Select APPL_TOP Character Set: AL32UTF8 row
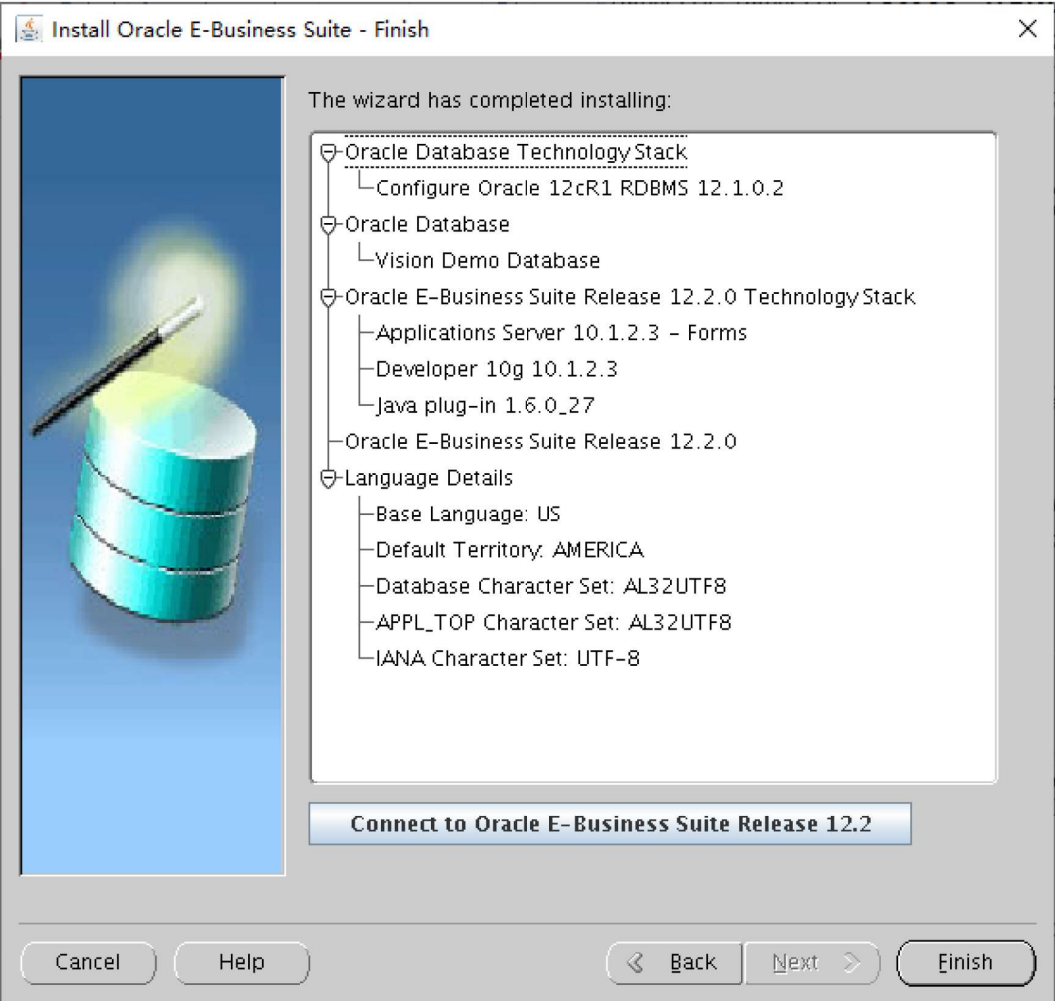This screenshot has width=1055, height=1001. tap(553, 623)
